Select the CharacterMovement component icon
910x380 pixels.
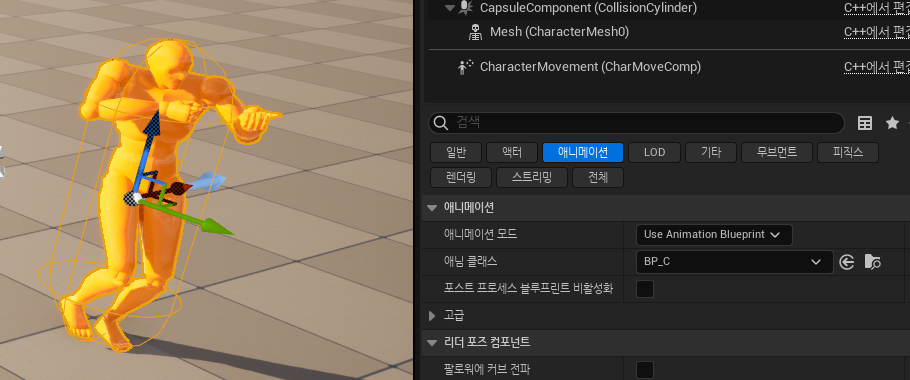465,67
